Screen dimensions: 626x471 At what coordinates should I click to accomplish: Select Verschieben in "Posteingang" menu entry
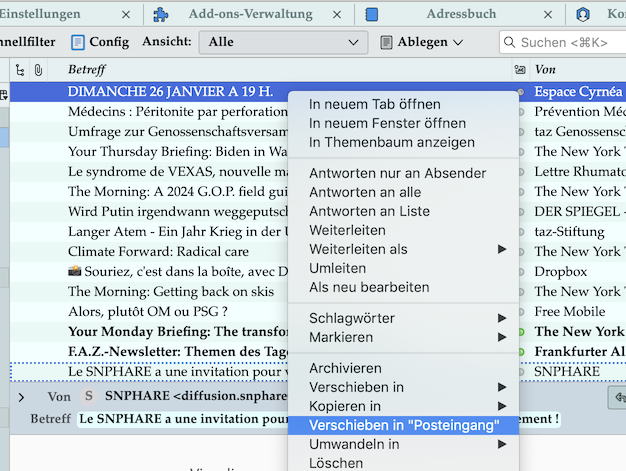pos(403,425)
